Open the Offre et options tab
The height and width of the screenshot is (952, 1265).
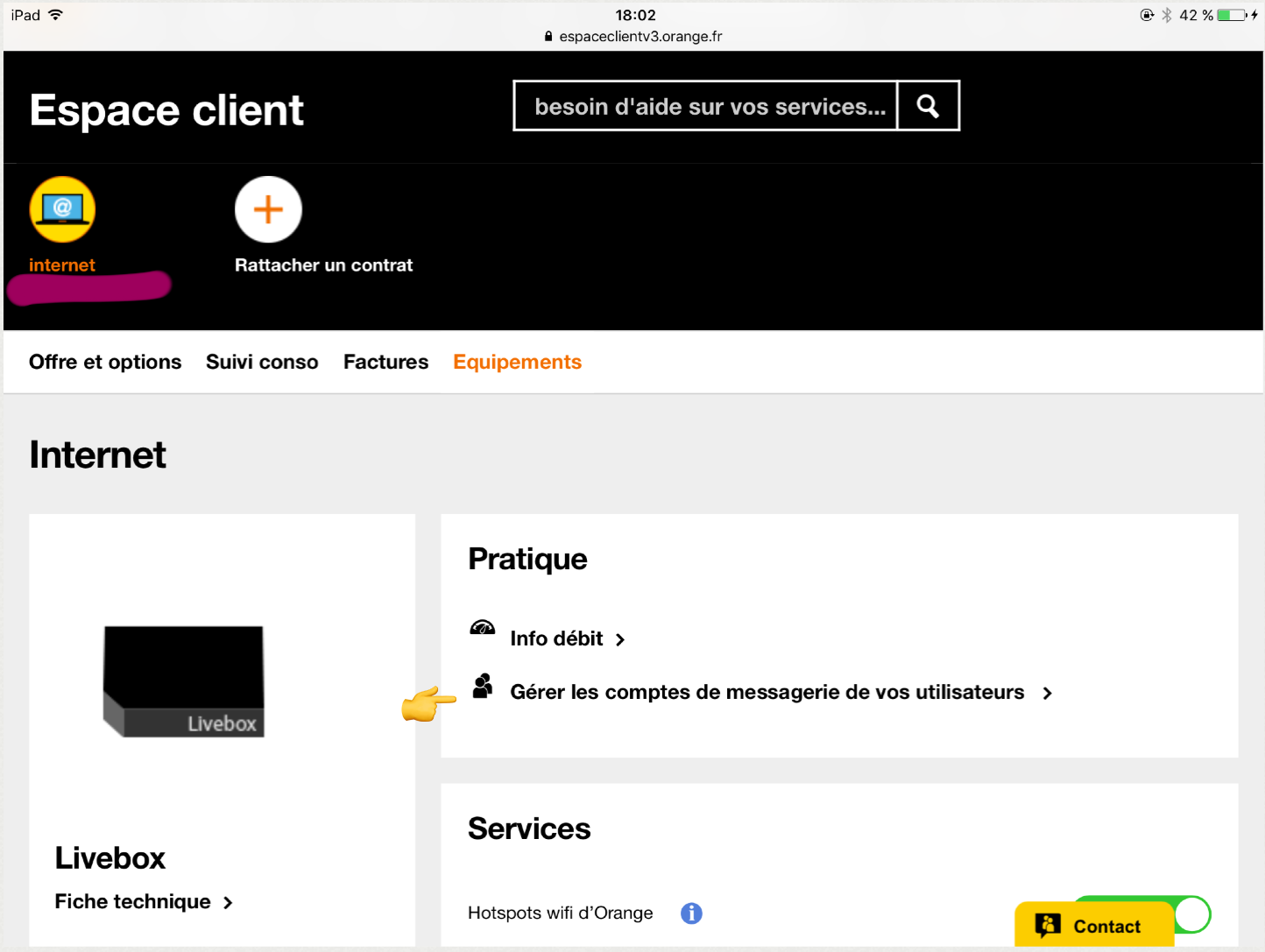click(105, 362)
